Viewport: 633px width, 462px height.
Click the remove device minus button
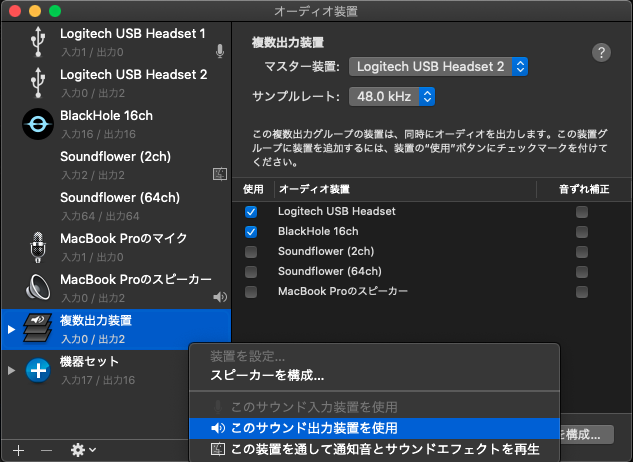click(x=46, y=450)
